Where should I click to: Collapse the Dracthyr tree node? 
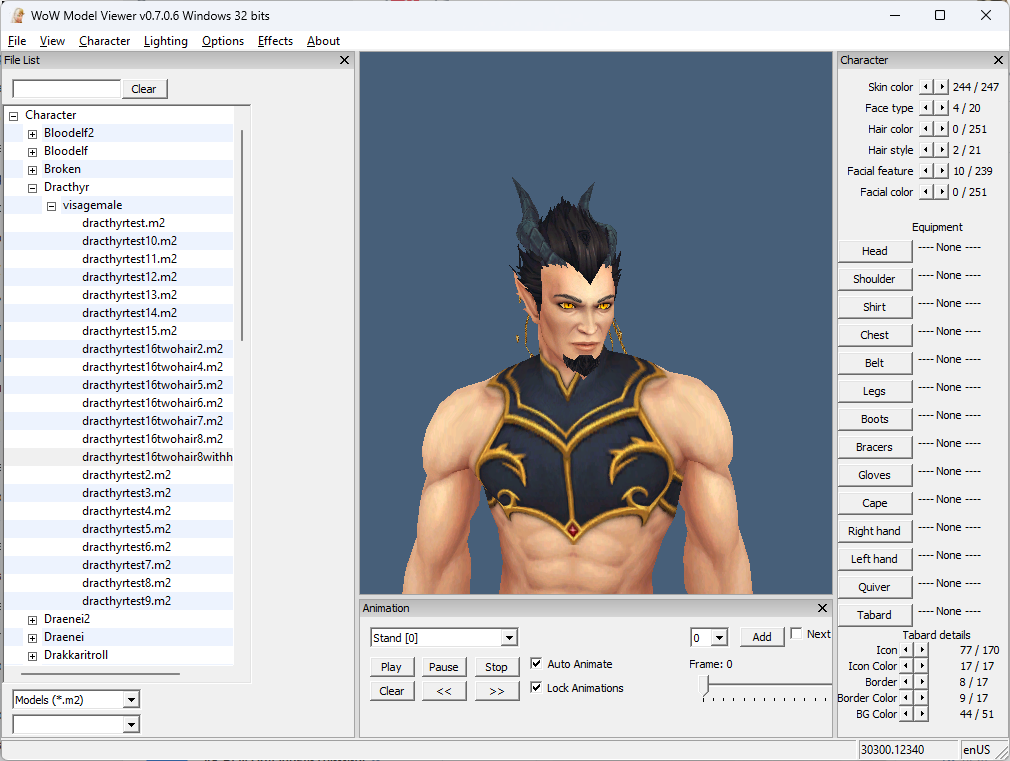[x=32, y=188]
